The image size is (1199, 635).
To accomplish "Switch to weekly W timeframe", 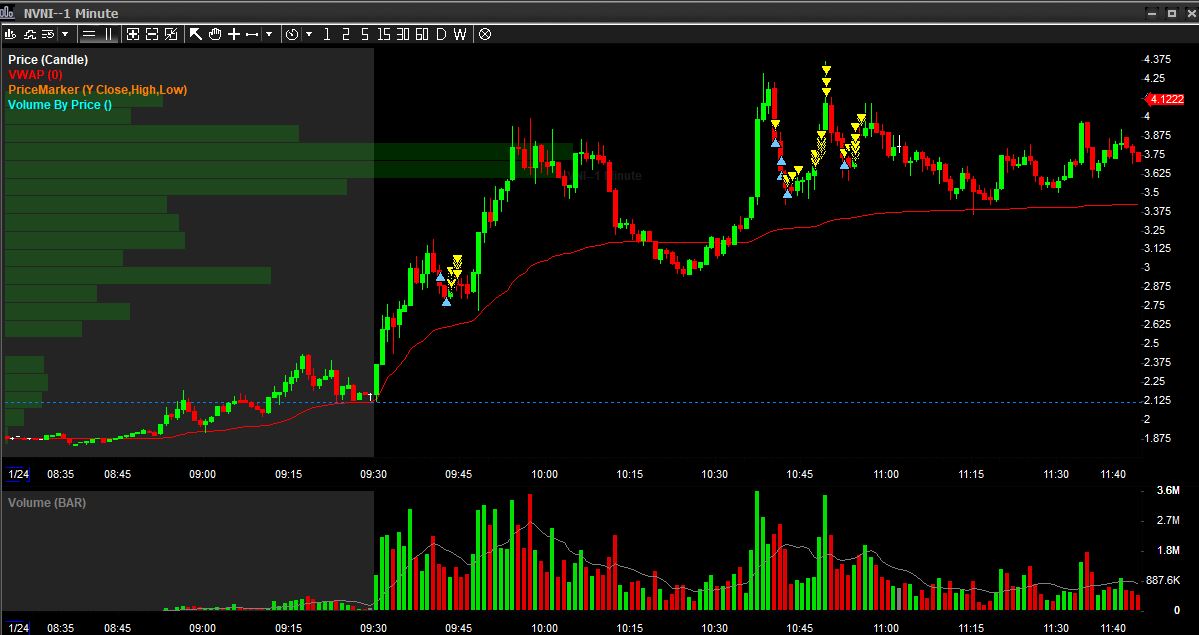I will (460, 34).
